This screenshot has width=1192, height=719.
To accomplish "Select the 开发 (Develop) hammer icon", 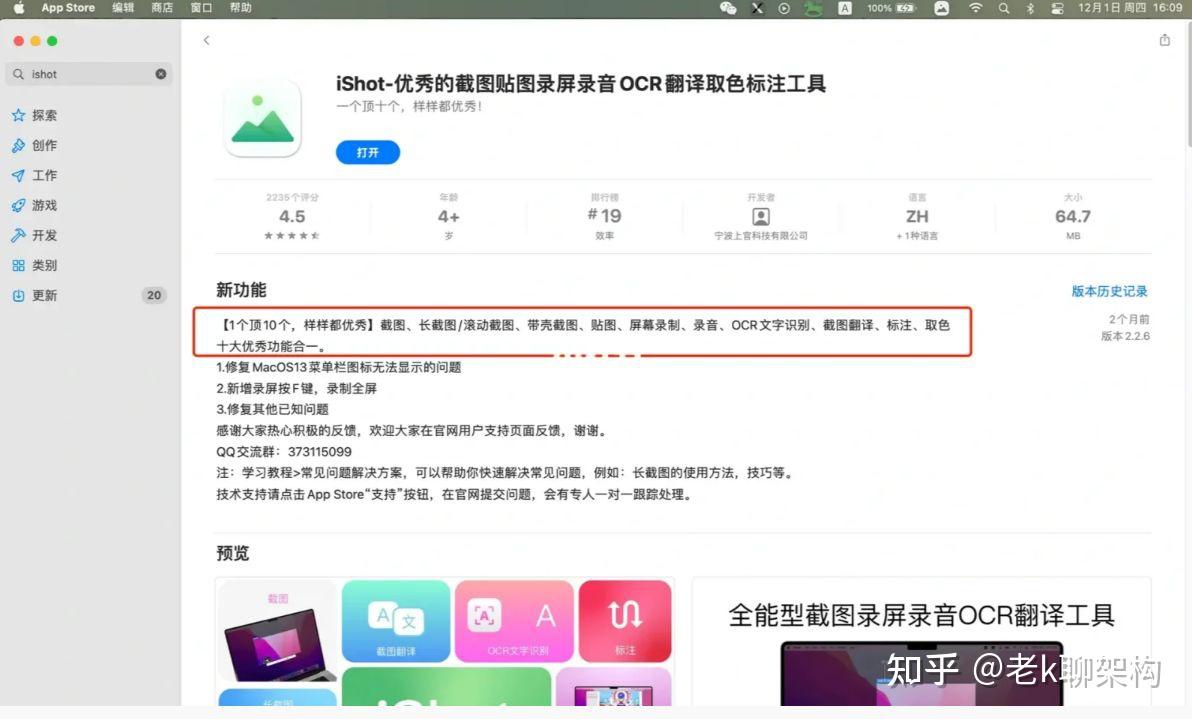I will pos(20,235).
